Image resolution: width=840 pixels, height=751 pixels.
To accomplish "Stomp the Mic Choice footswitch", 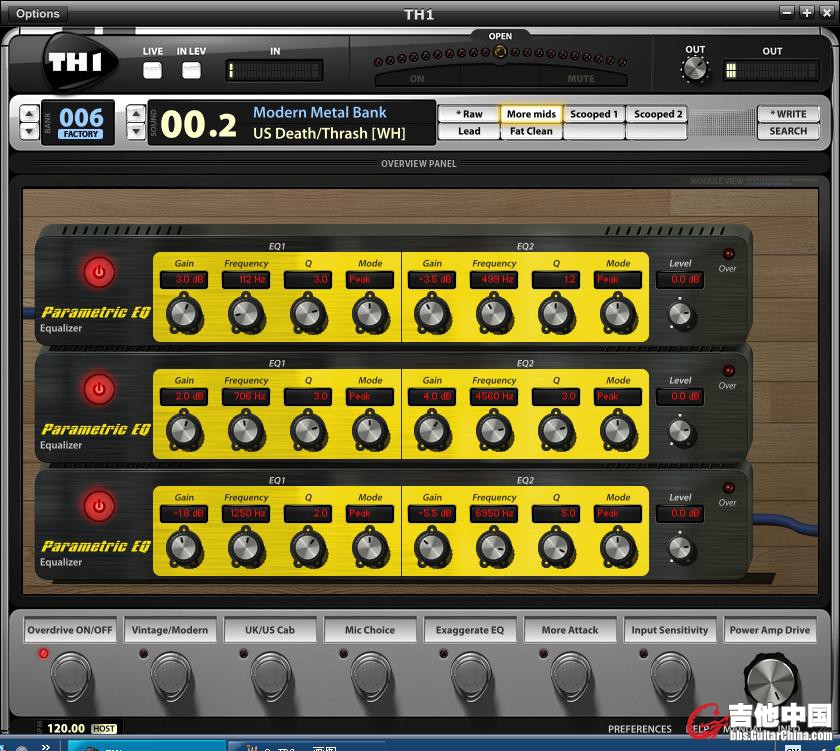I will coord(371,677).
